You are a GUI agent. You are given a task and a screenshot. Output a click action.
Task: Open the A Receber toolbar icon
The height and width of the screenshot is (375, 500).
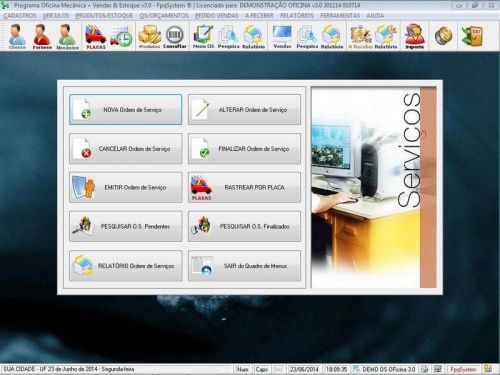pos(360,36)
